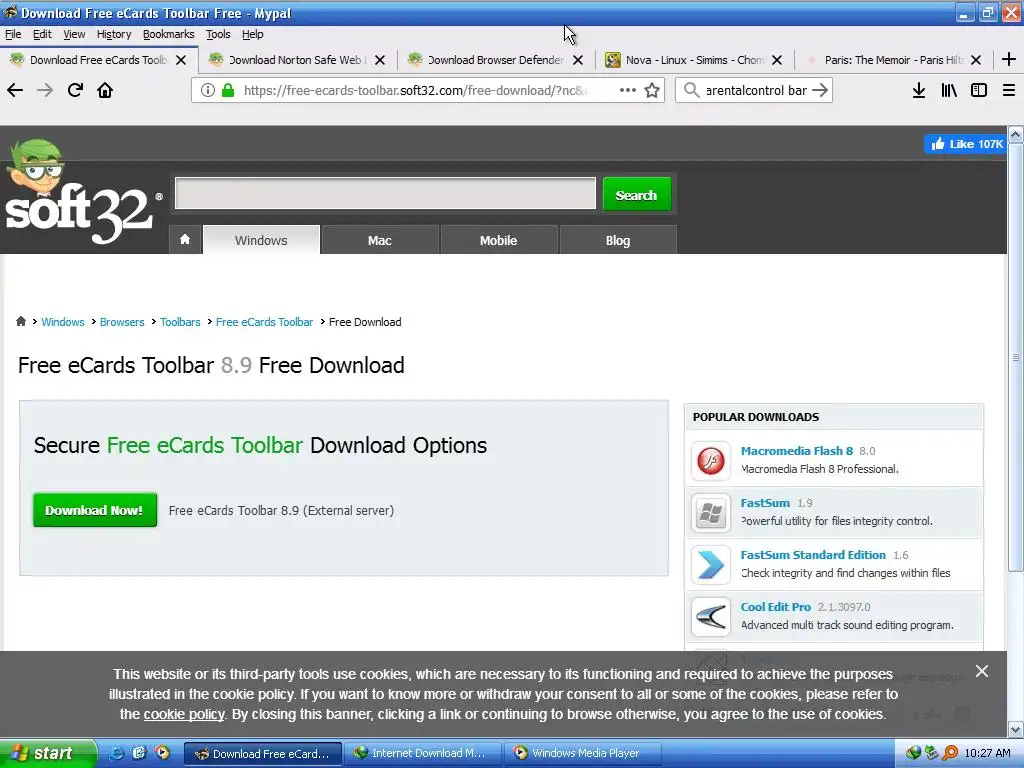Reload the current page
This screenshot has width=1024, height=768.
click(75, 90)
